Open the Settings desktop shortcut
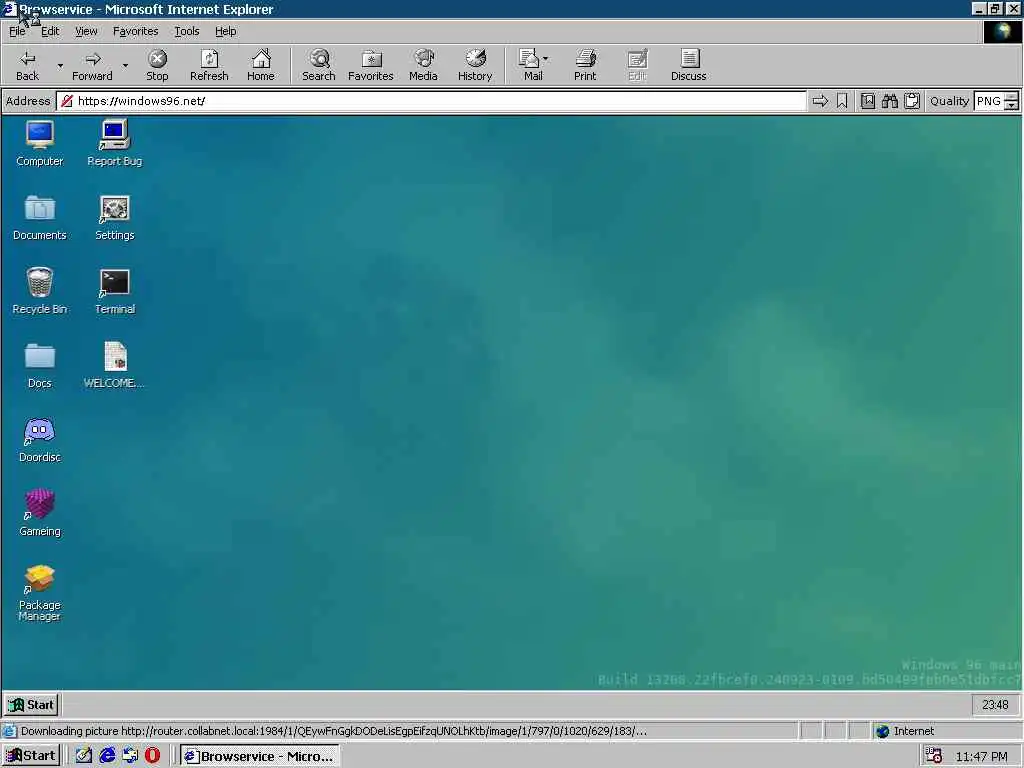This screenshot has height=768, width=1024. coord(114,217)
